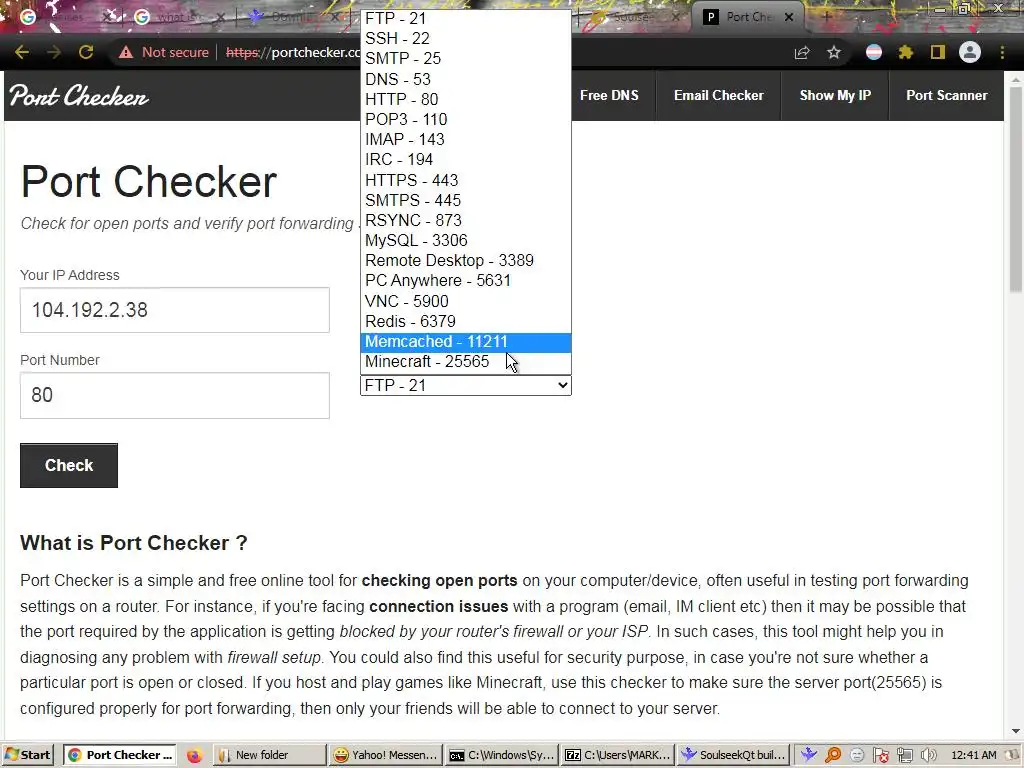Share this page via the share icon

802,53
